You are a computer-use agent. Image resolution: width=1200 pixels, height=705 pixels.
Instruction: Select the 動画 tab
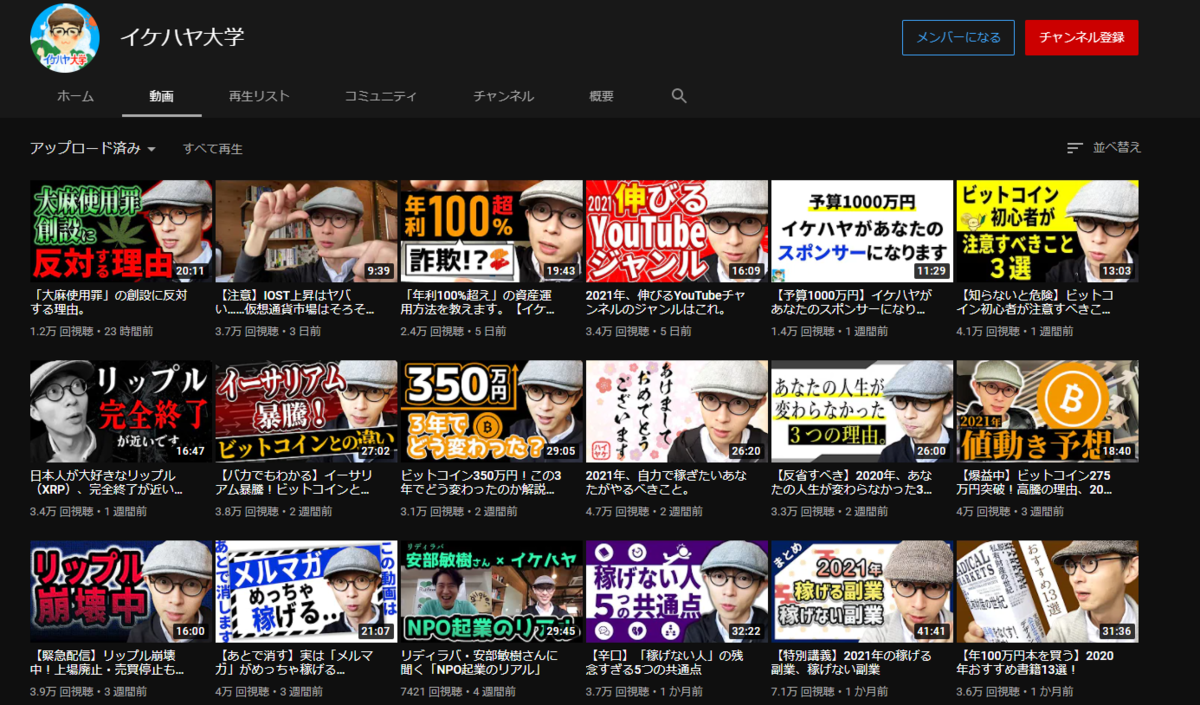point(162,97)
